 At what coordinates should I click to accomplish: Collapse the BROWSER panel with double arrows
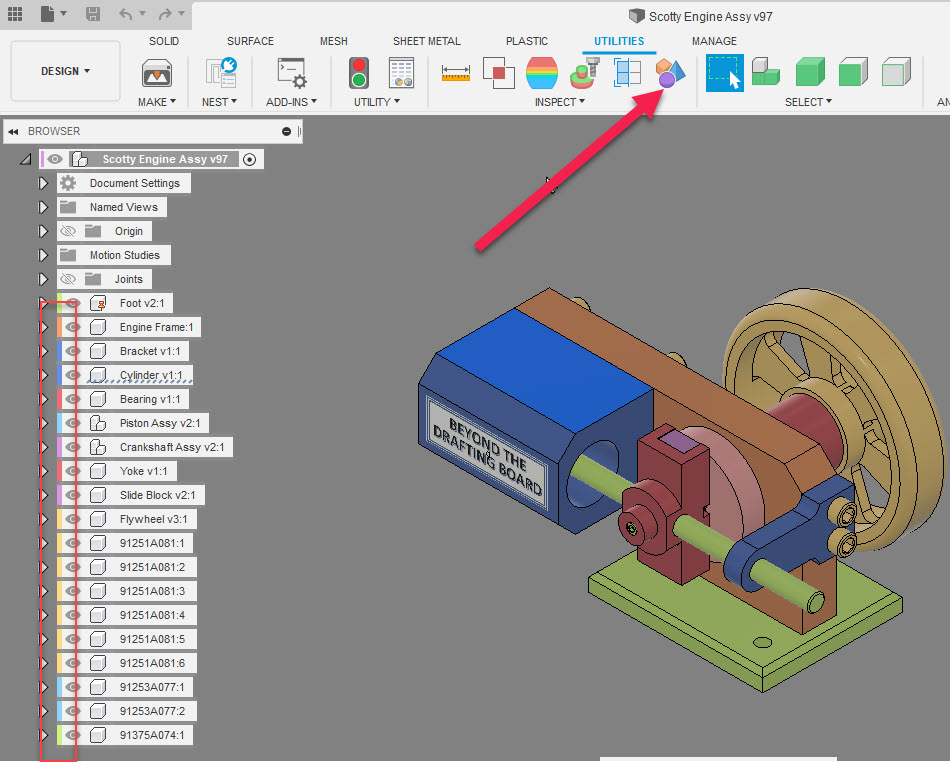[12, 131]
